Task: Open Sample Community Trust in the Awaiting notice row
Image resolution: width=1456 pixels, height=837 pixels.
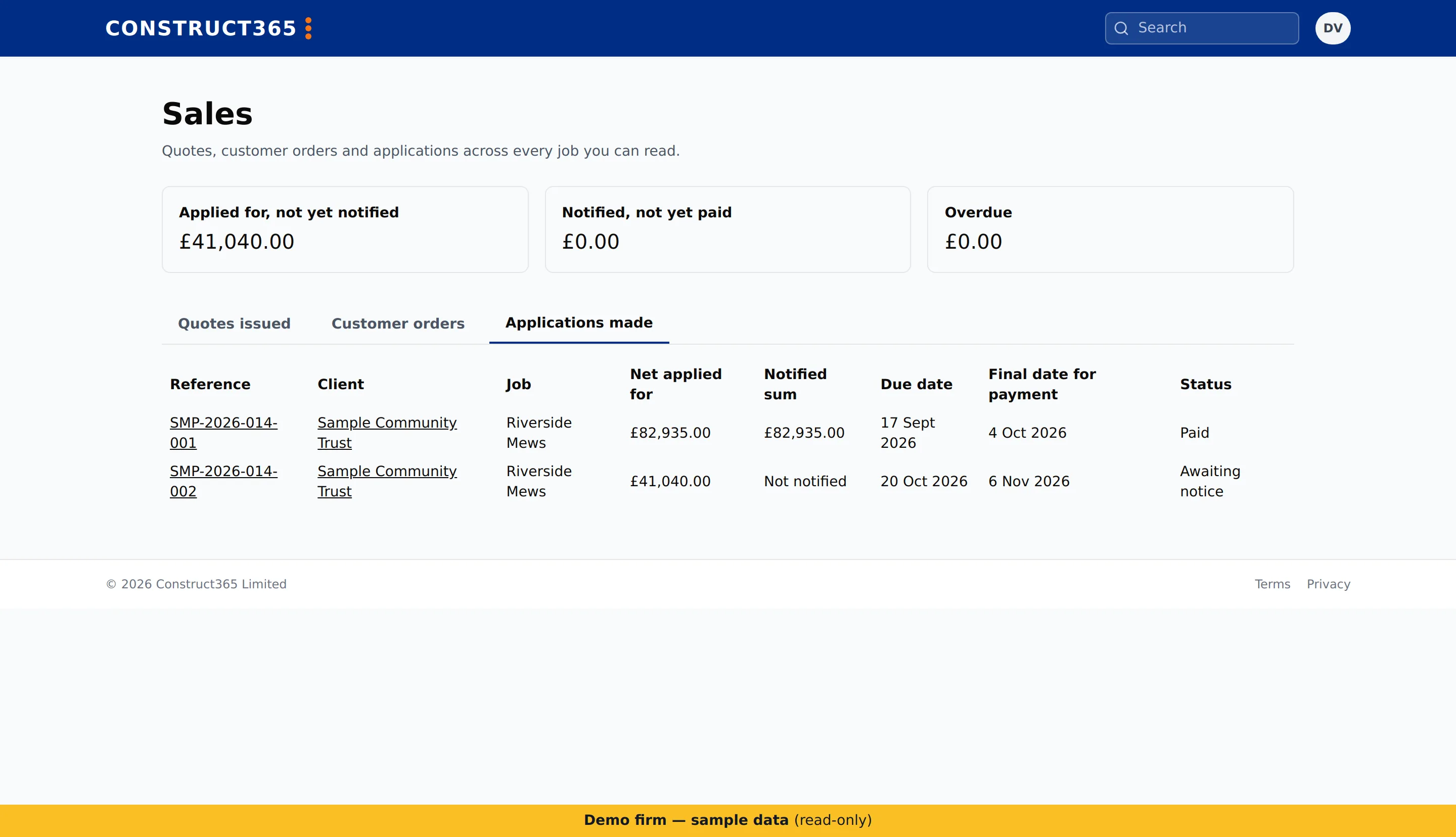Action: pos(387,481)
